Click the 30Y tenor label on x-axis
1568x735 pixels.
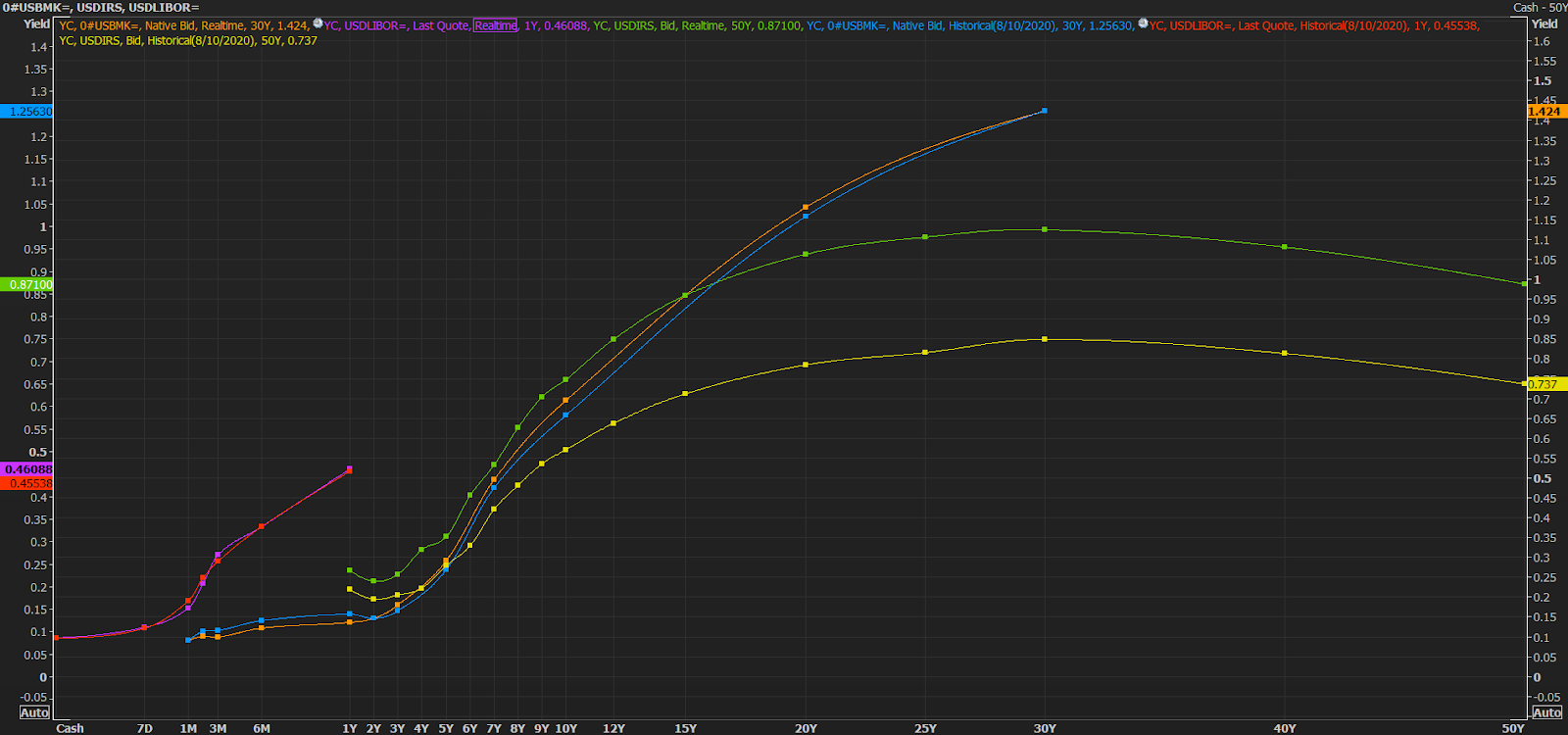(x=1045, y=728)
